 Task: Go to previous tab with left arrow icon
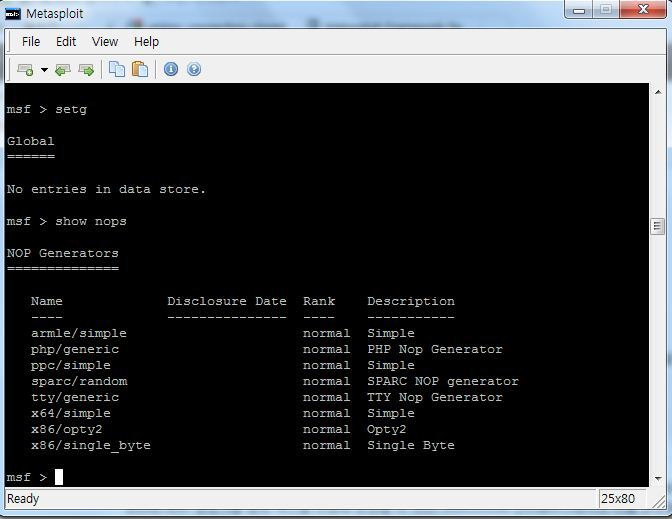63,69
